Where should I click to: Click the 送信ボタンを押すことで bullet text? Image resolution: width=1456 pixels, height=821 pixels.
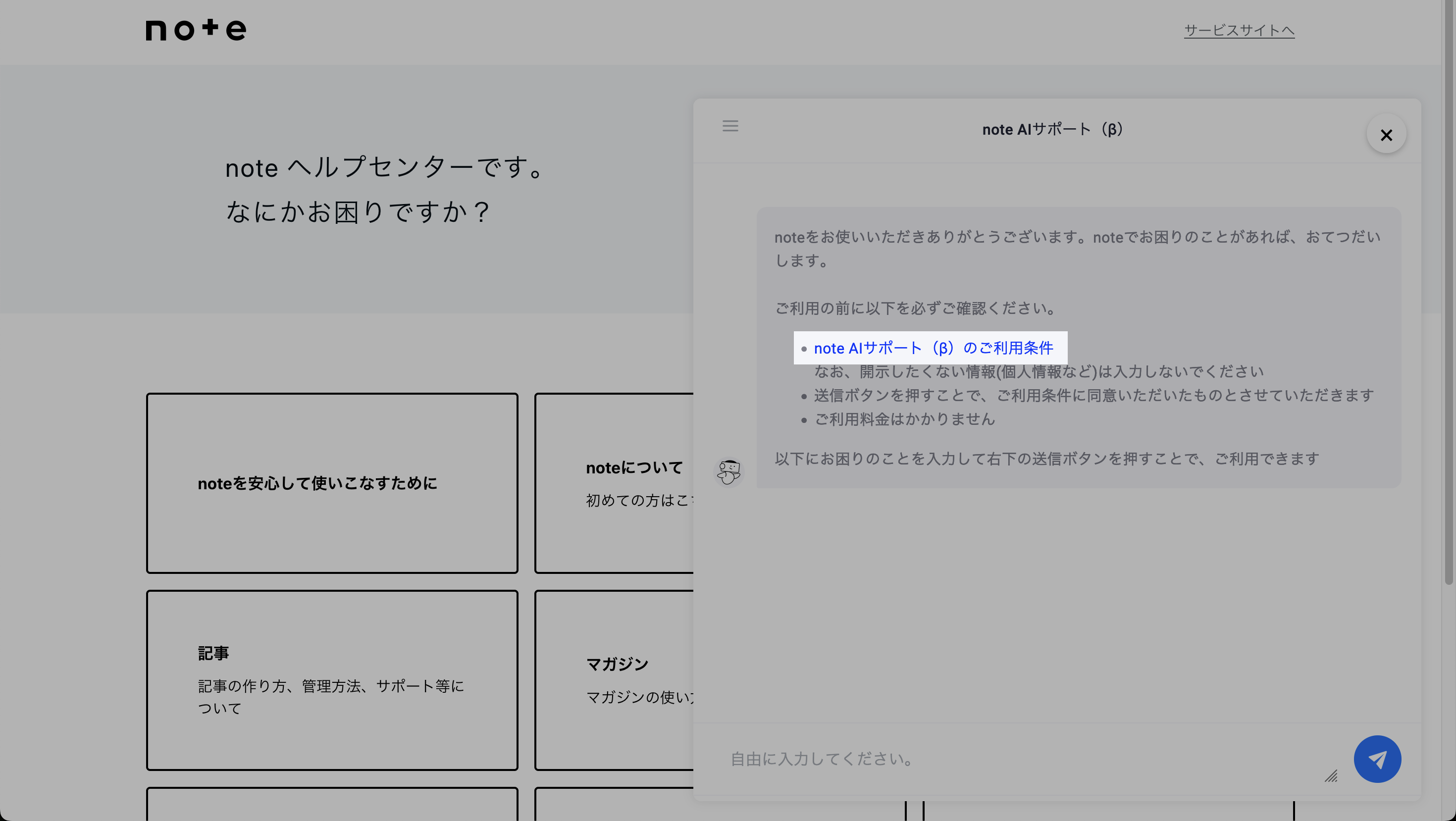tap(1093, 396)
